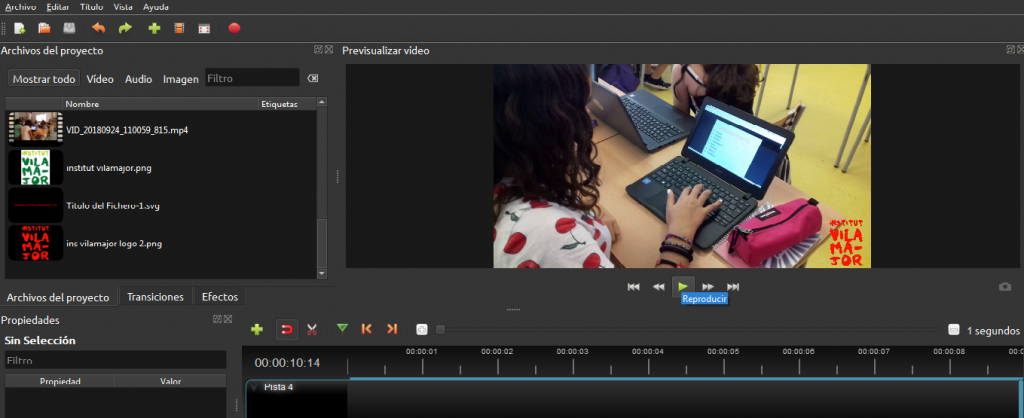Screen dimensions: 1024x418
Task: Click the New Project icon in toolbar
Action: (x=19, y=28)
